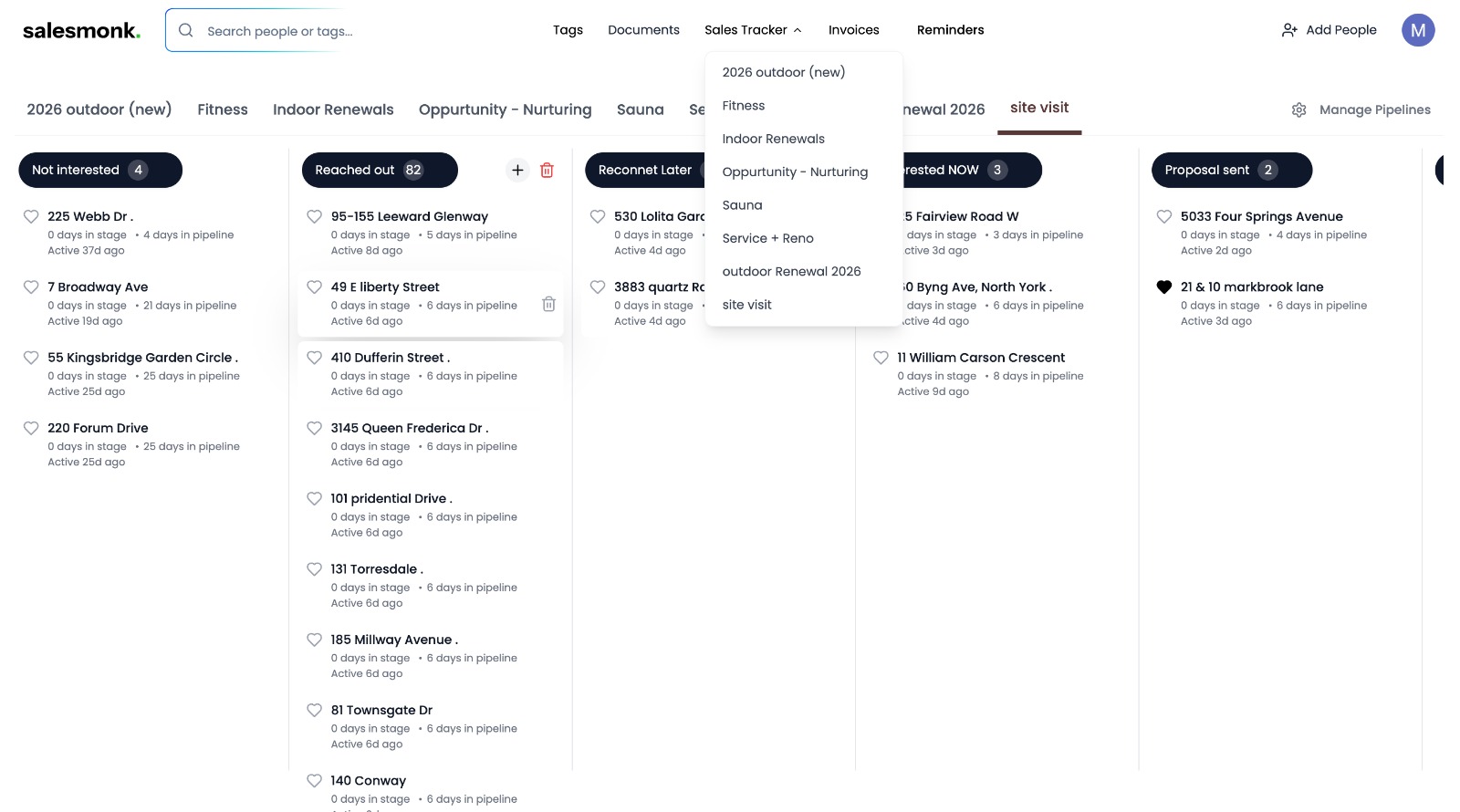The image size is (1460, 812).
Task: Open the user avatar M
Action: 1417,30
